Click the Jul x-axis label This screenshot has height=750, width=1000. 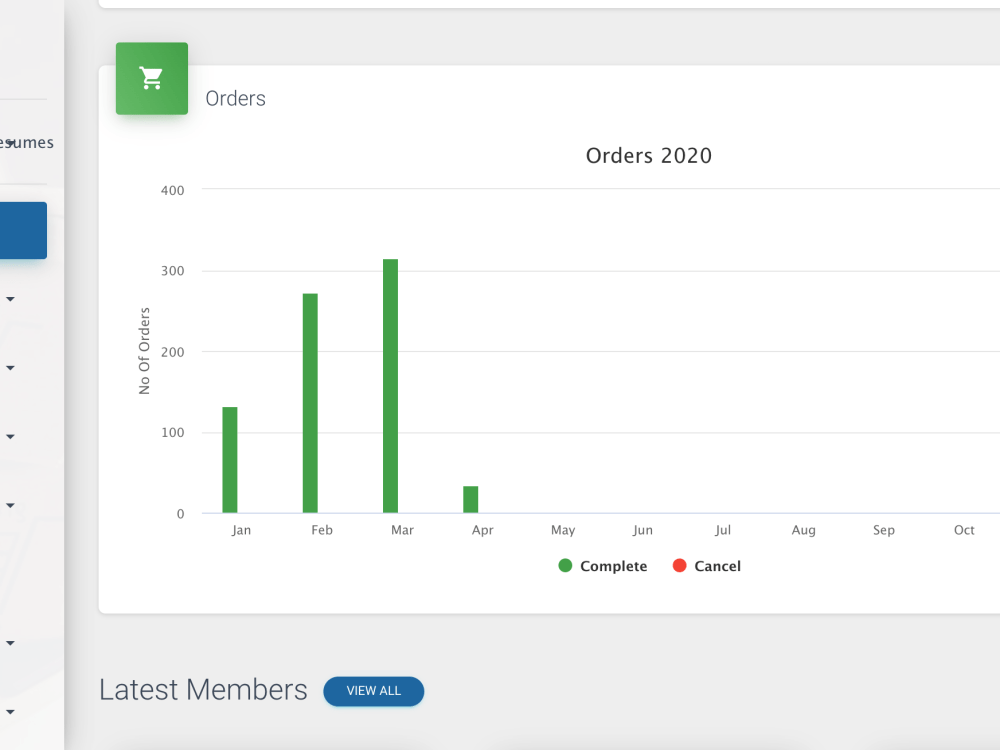pyautogui.click(x=723, y=530)
